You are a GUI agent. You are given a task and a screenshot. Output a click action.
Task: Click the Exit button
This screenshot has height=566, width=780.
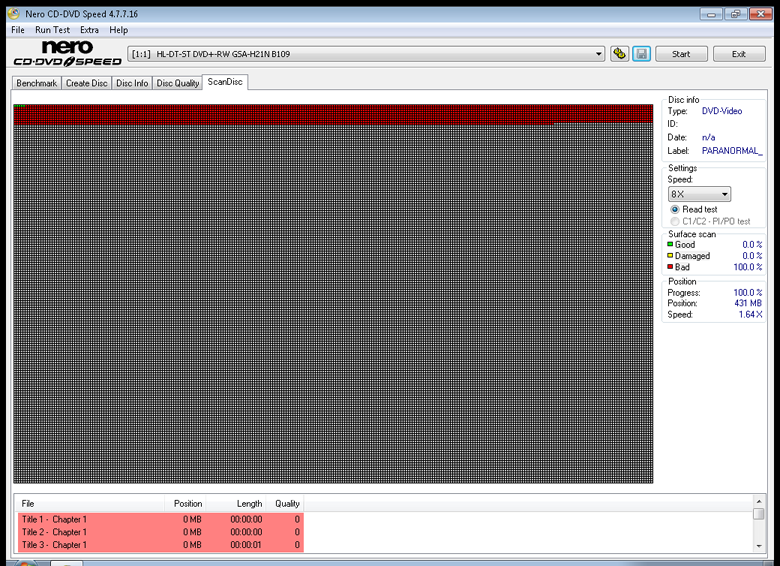739,54
